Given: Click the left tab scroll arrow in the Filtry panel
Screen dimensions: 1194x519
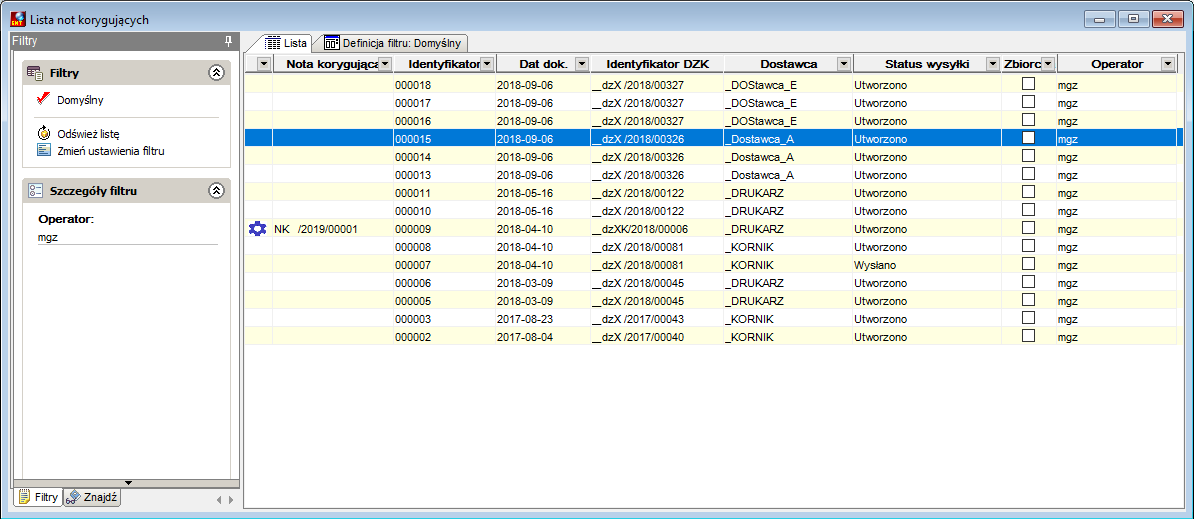Looking at the screenshot, I should (x=219, y=500).
